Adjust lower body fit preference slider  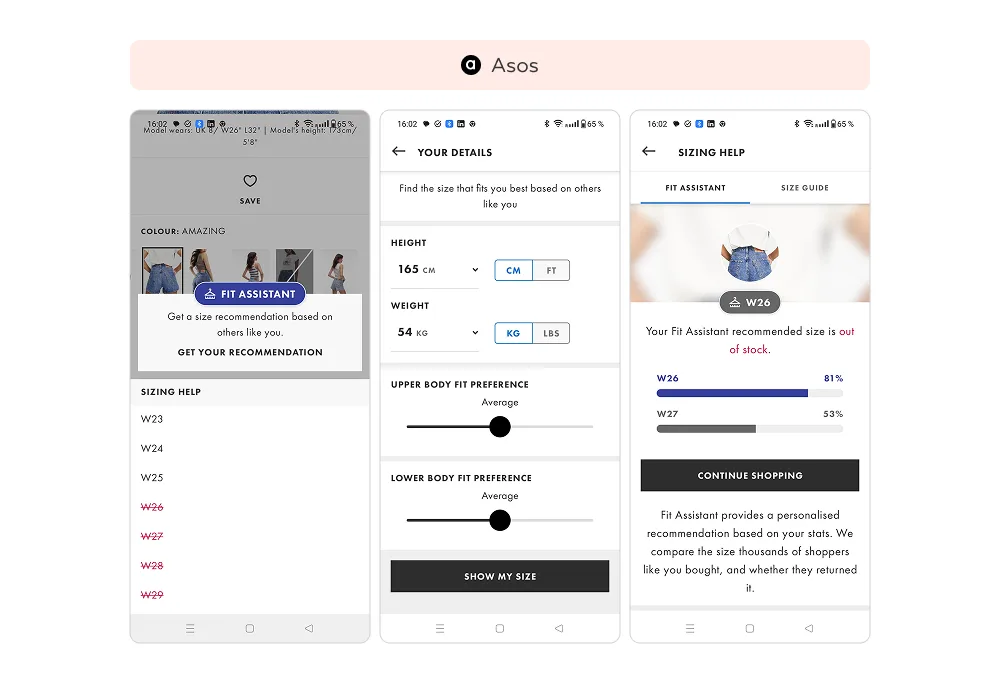[x=500, y=520]
